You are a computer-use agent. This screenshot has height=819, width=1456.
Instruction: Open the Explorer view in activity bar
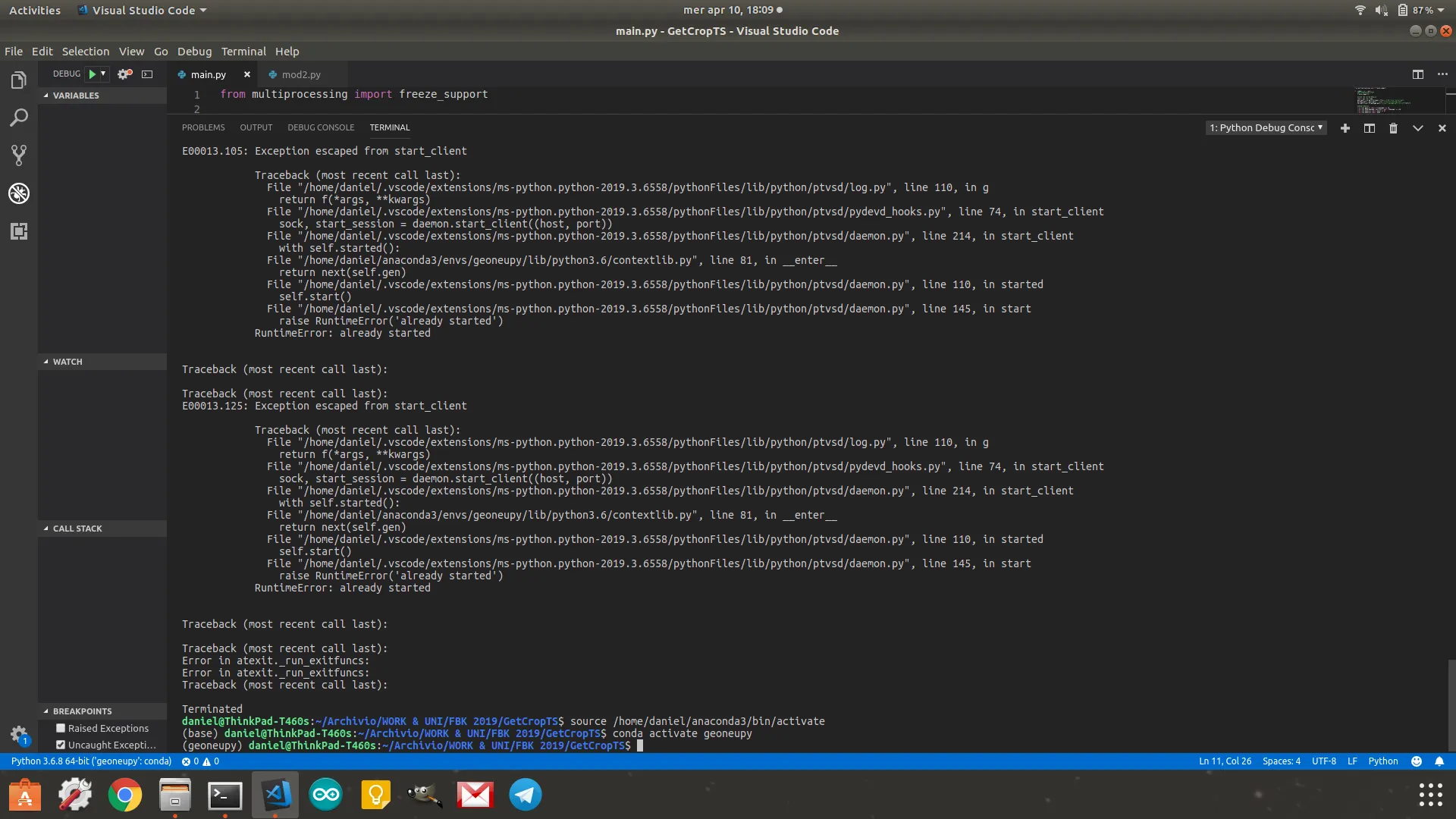click(19, 80)
